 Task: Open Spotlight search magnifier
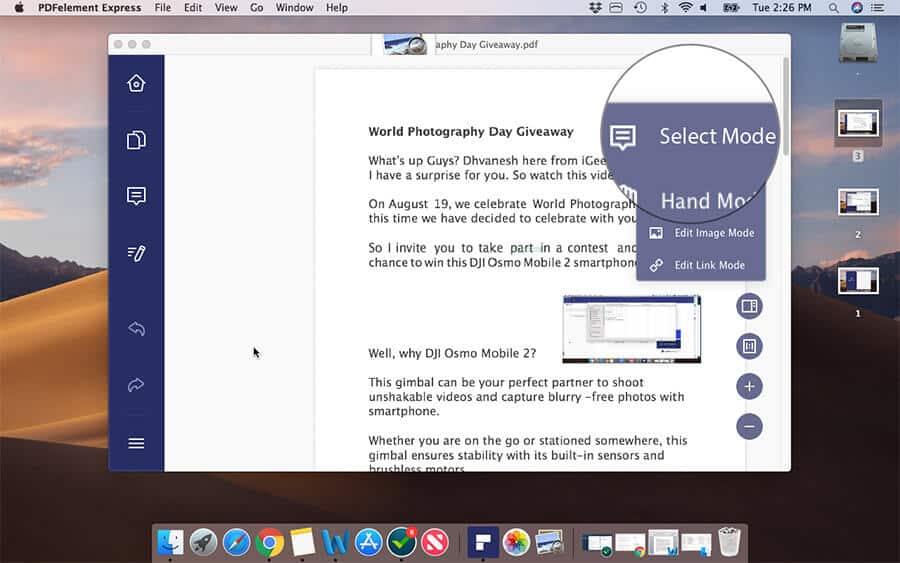click(x=833, y=7)
